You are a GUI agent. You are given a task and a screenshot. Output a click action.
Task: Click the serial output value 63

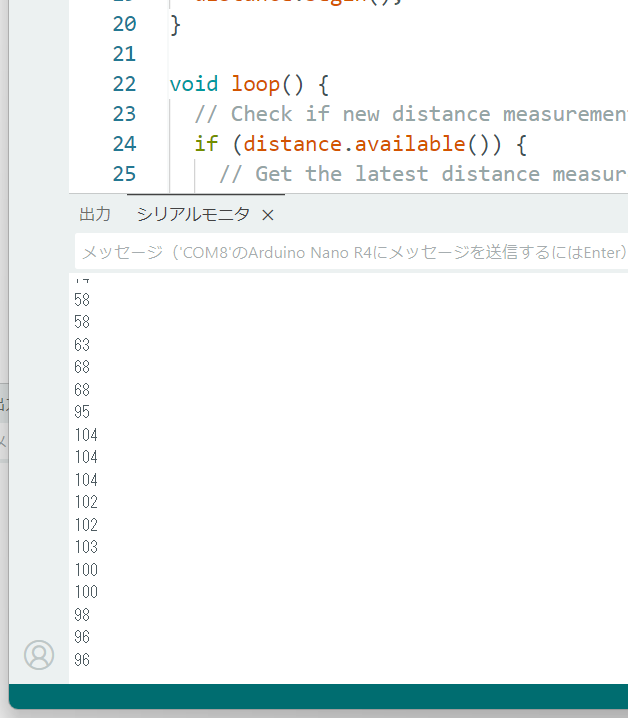tap(82, 345)
